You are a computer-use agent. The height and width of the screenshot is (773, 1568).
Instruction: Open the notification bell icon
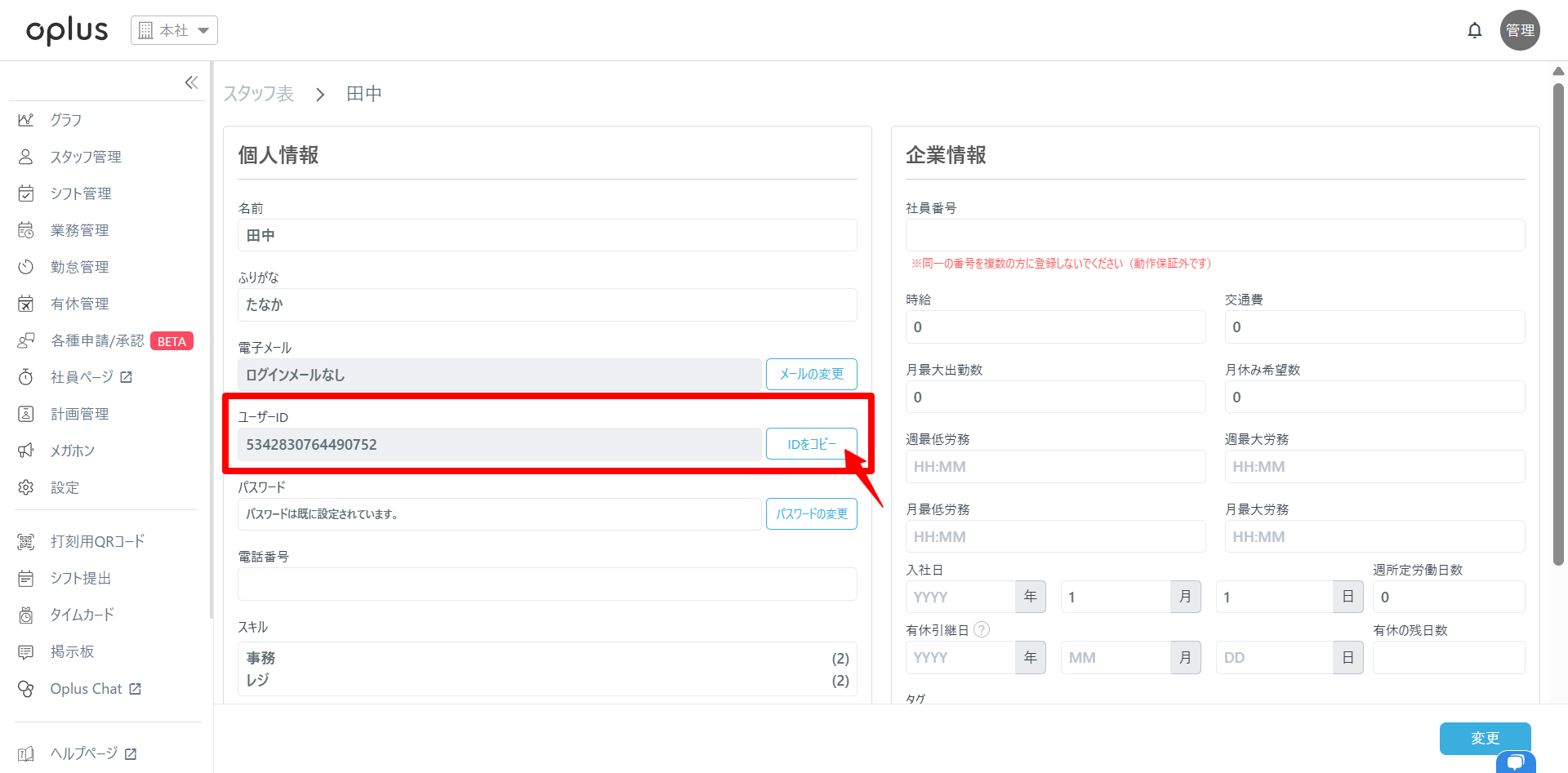pos(1474,31)
